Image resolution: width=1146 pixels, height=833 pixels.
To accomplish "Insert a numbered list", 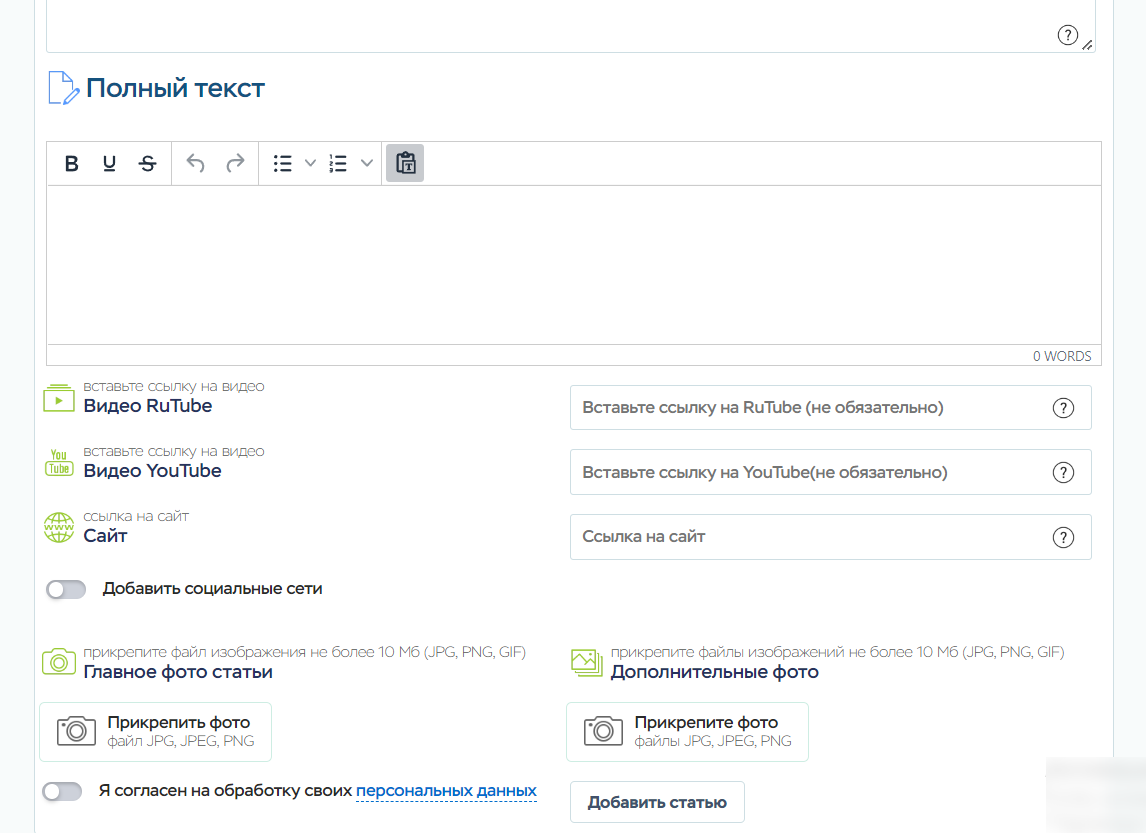I will (338, 164).
